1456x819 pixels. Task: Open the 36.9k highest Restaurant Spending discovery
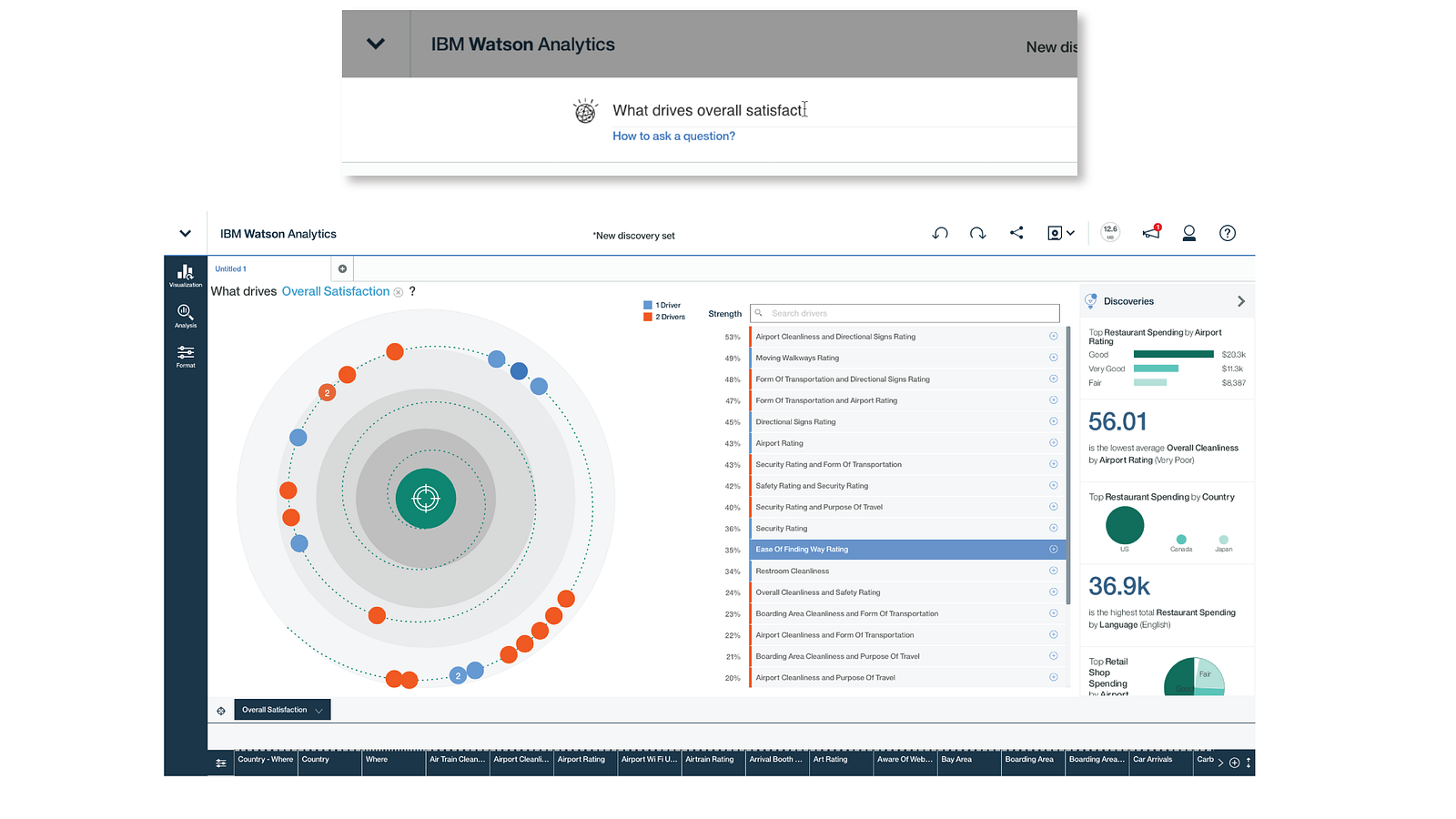click(x=1168, y=604)
